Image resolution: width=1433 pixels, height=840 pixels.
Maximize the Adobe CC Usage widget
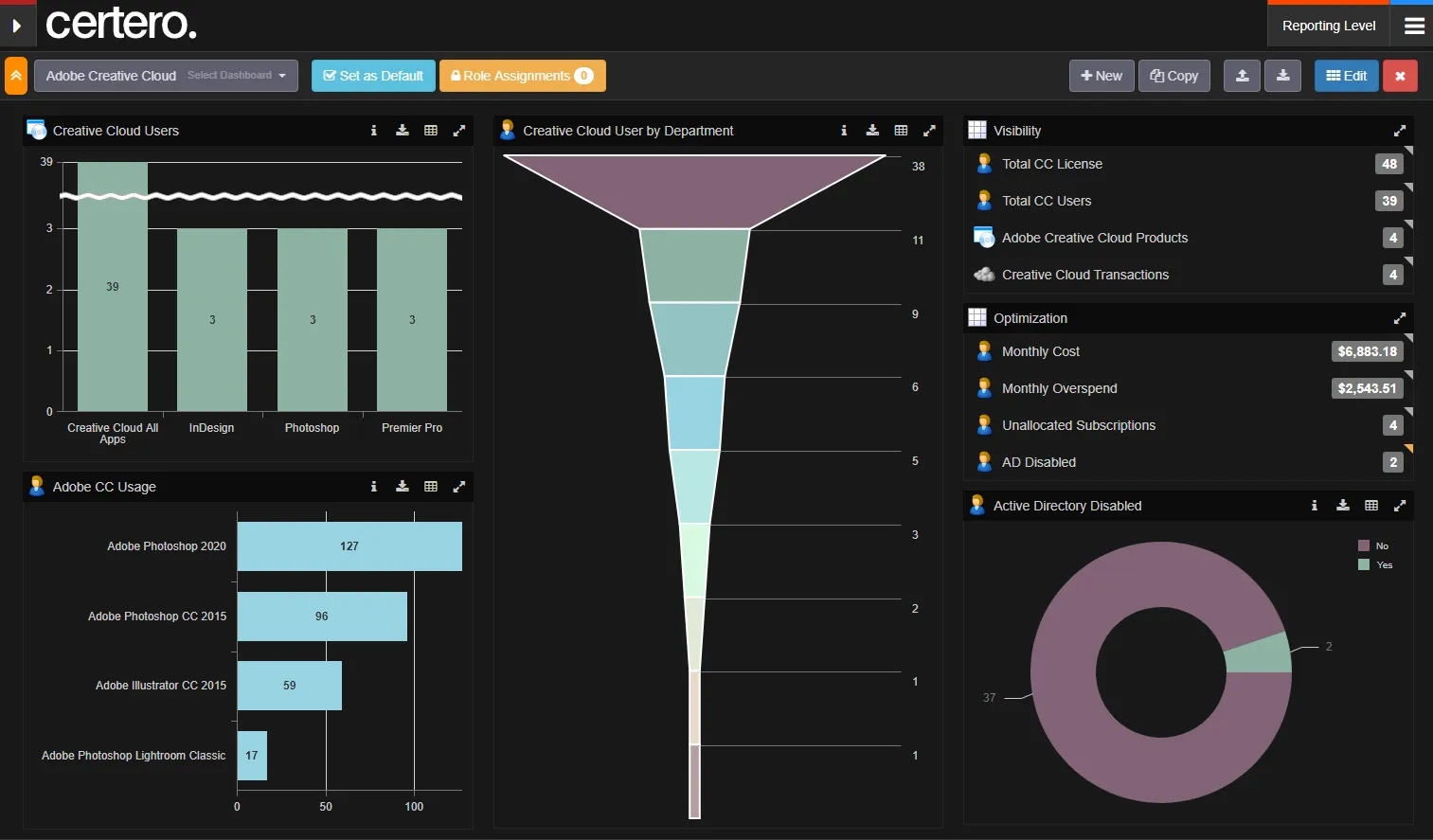coord(459,487)
